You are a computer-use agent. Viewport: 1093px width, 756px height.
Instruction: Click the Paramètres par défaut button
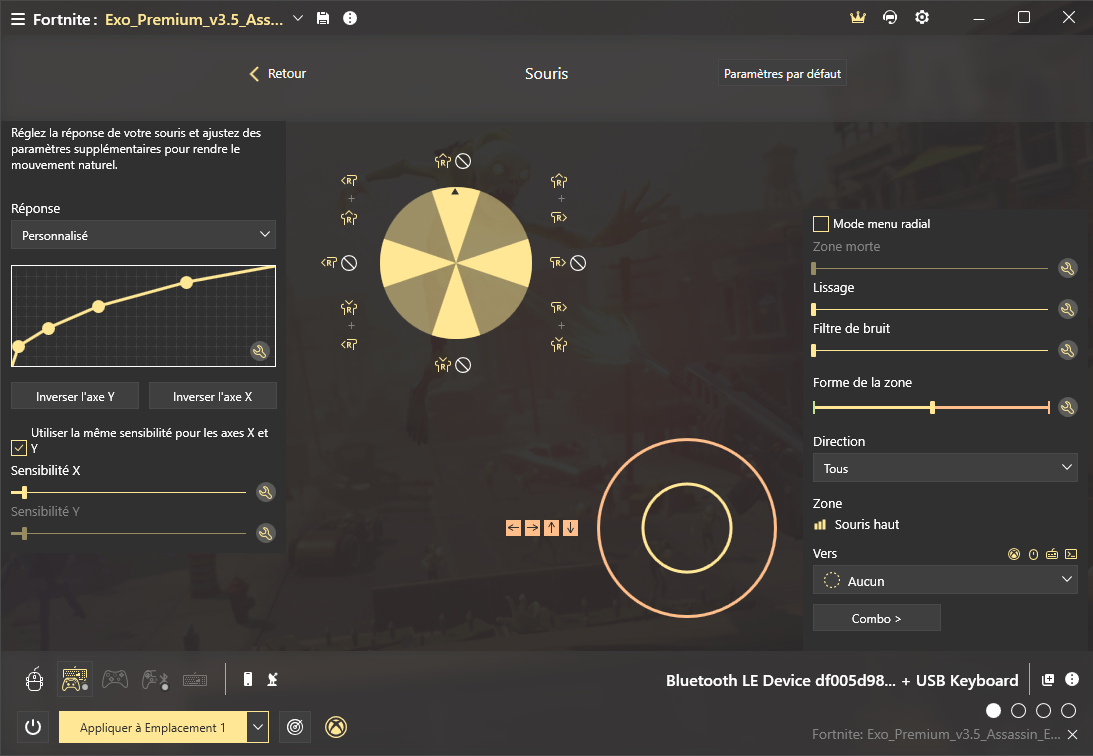(x=782, y=74)
